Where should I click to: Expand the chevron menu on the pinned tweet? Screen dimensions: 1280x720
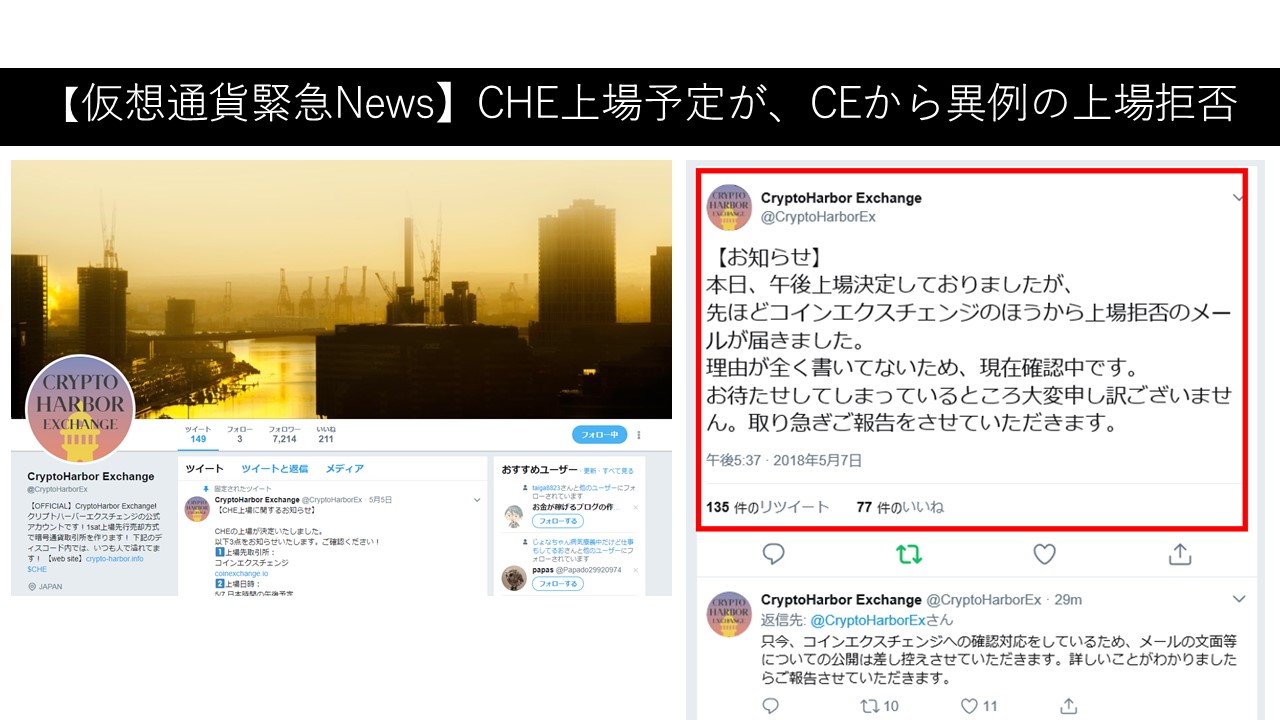coord(477,499)
